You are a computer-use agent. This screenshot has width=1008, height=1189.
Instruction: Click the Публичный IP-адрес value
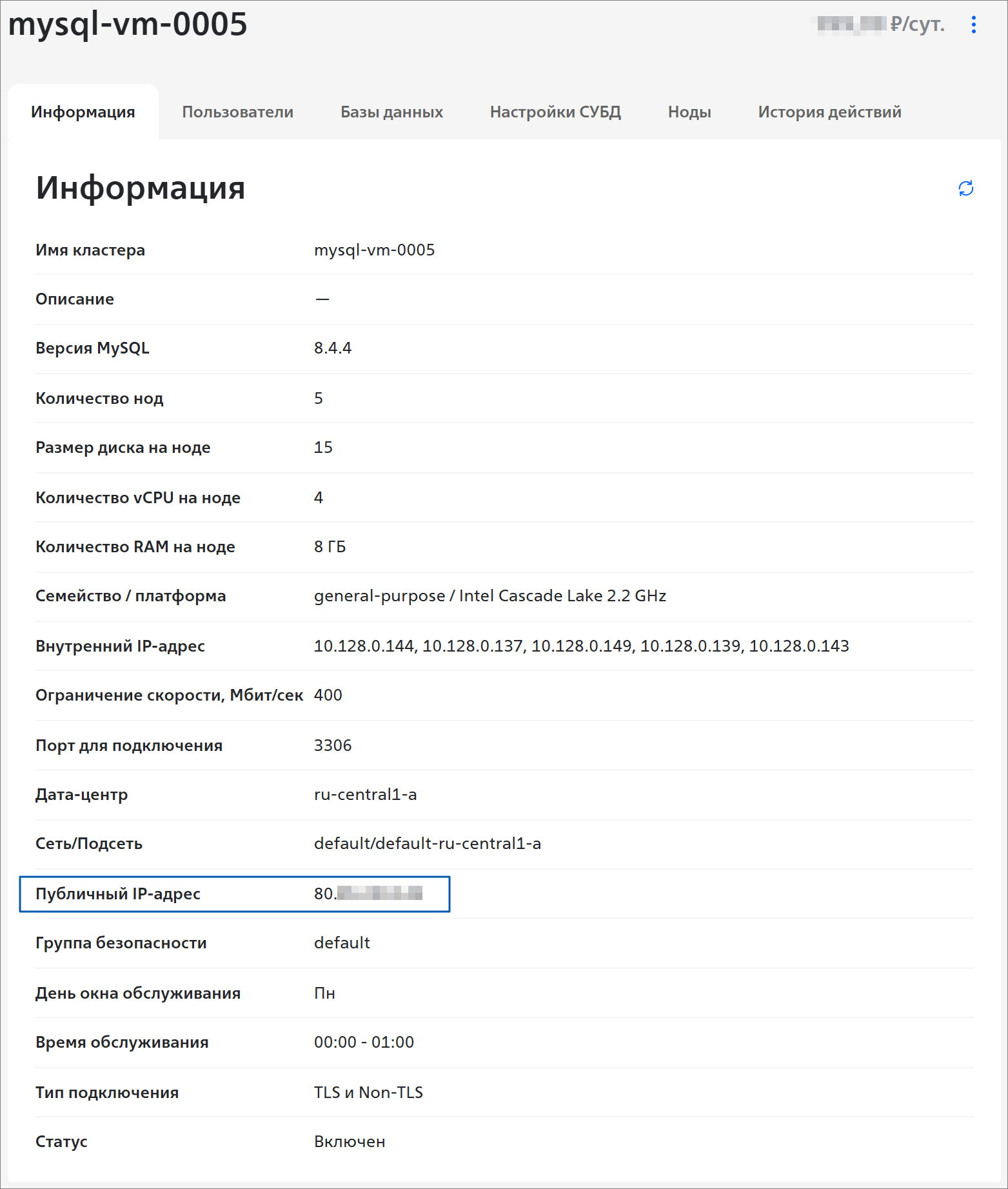368,894
